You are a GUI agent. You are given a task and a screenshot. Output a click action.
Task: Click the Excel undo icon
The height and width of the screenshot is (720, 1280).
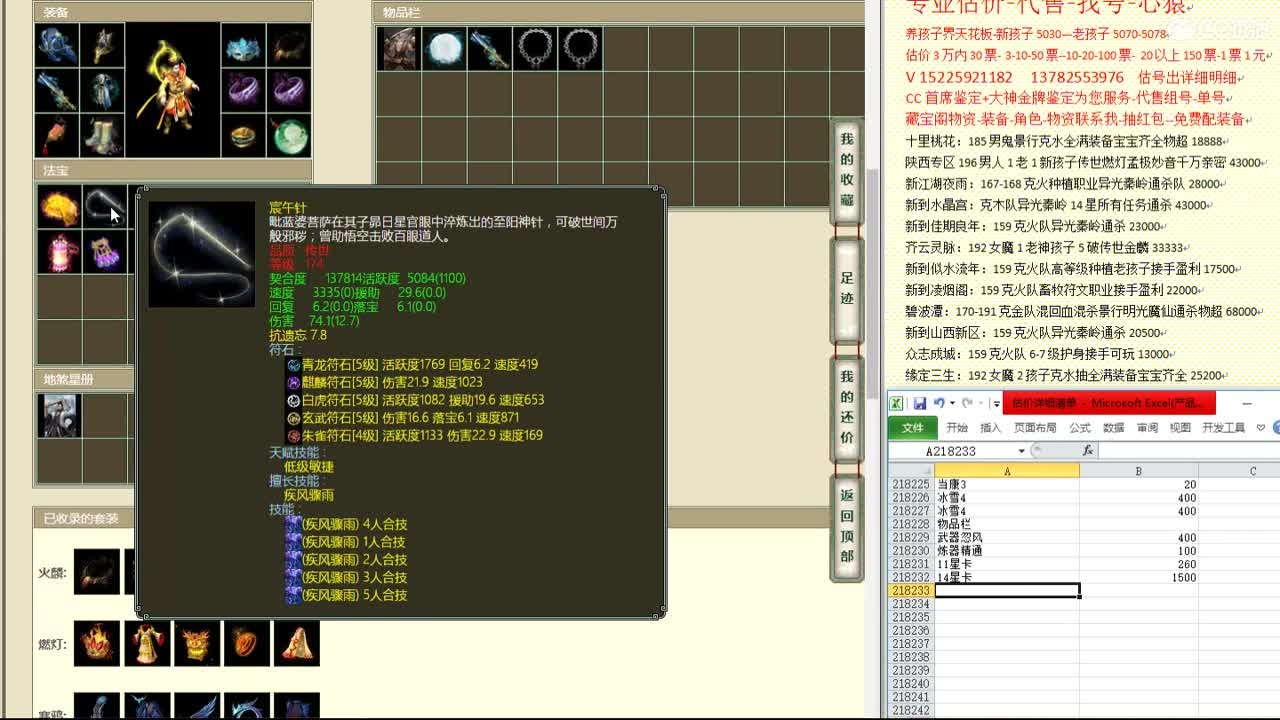[x=939, y=403]
